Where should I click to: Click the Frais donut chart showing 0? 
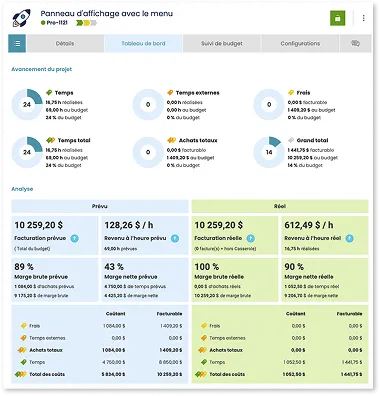point(269,105)
